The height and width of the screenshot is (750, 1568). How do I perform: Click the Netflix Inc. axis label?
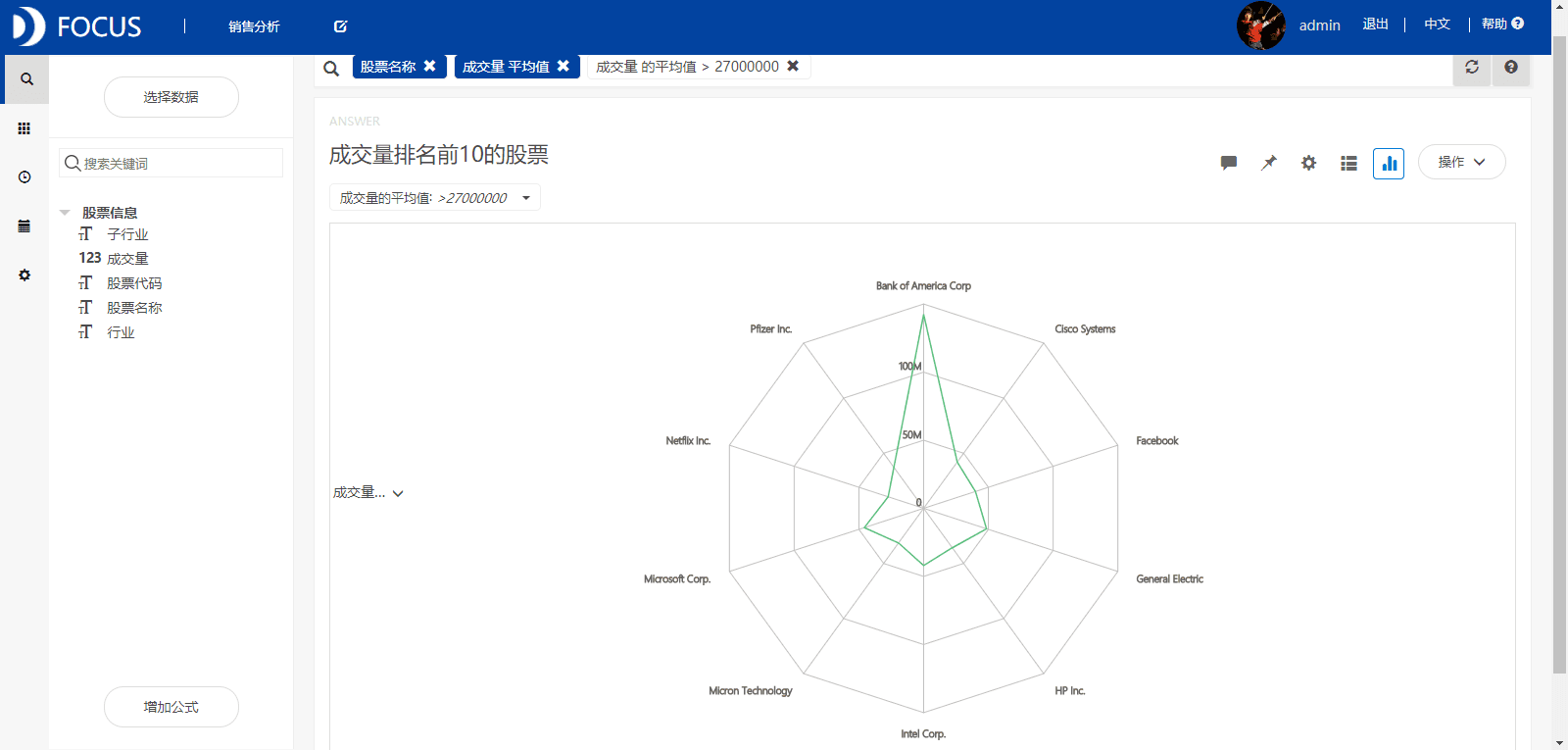[x=688, y=441]
